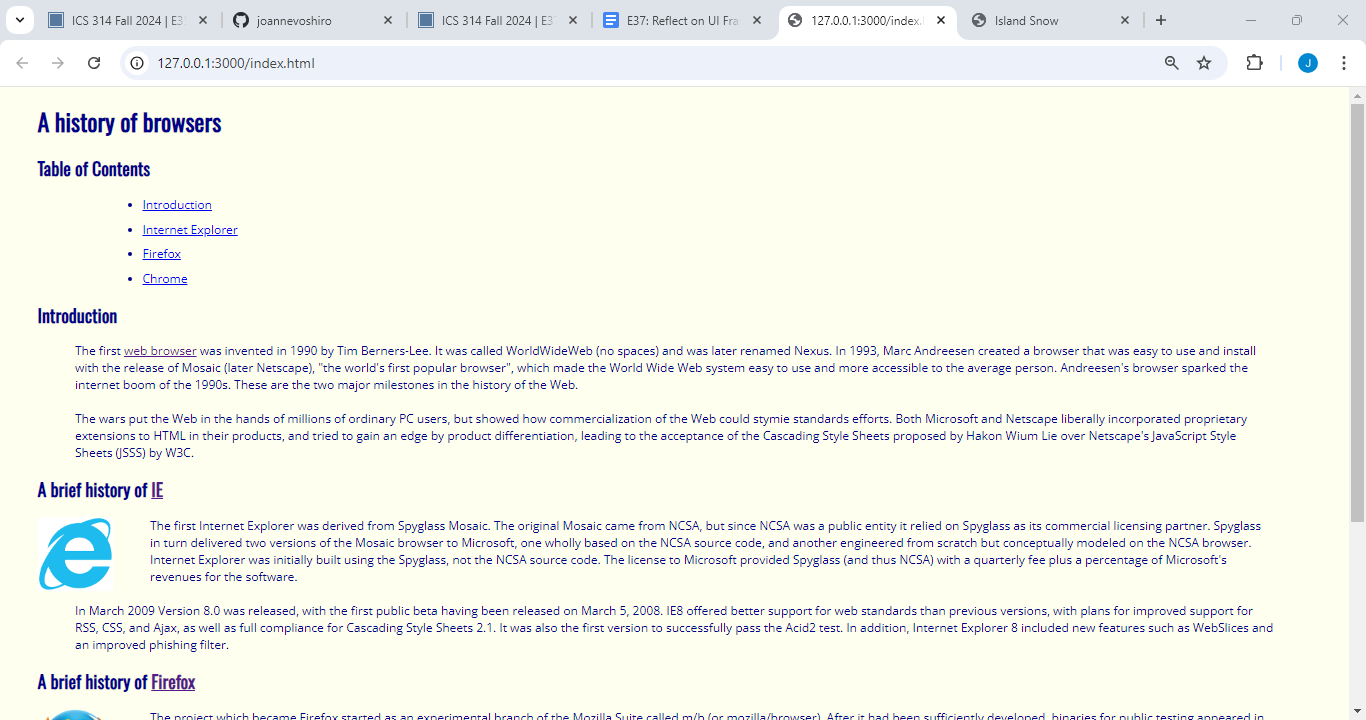This screenshot has height=720, width=1366.
Task: Click the Internet Explorer logo image
Action: tap(76, 553)
